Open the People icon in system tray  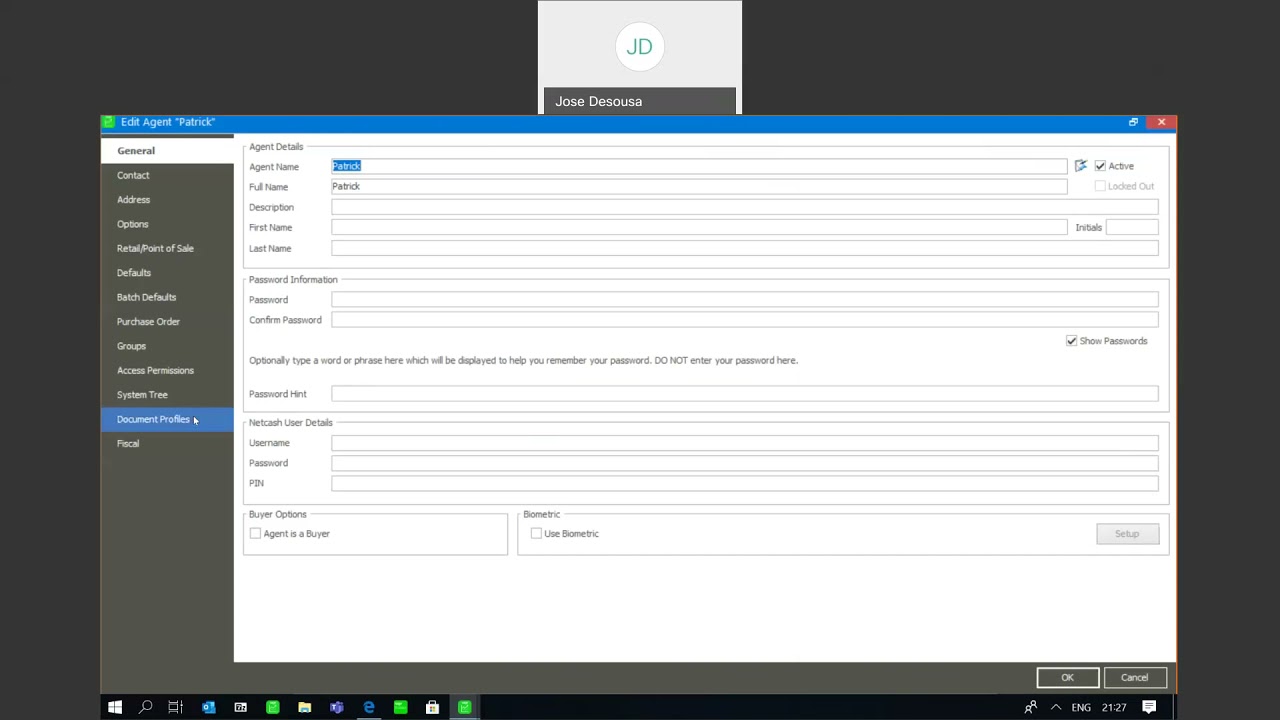1030,707
